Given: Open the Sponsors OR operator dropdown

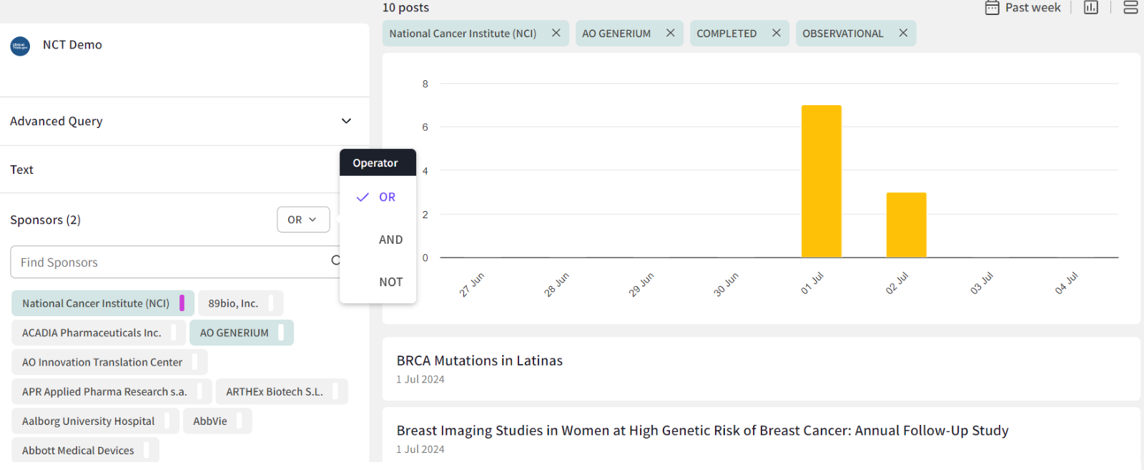Looking at the screenshot, I should pos(303,220).
